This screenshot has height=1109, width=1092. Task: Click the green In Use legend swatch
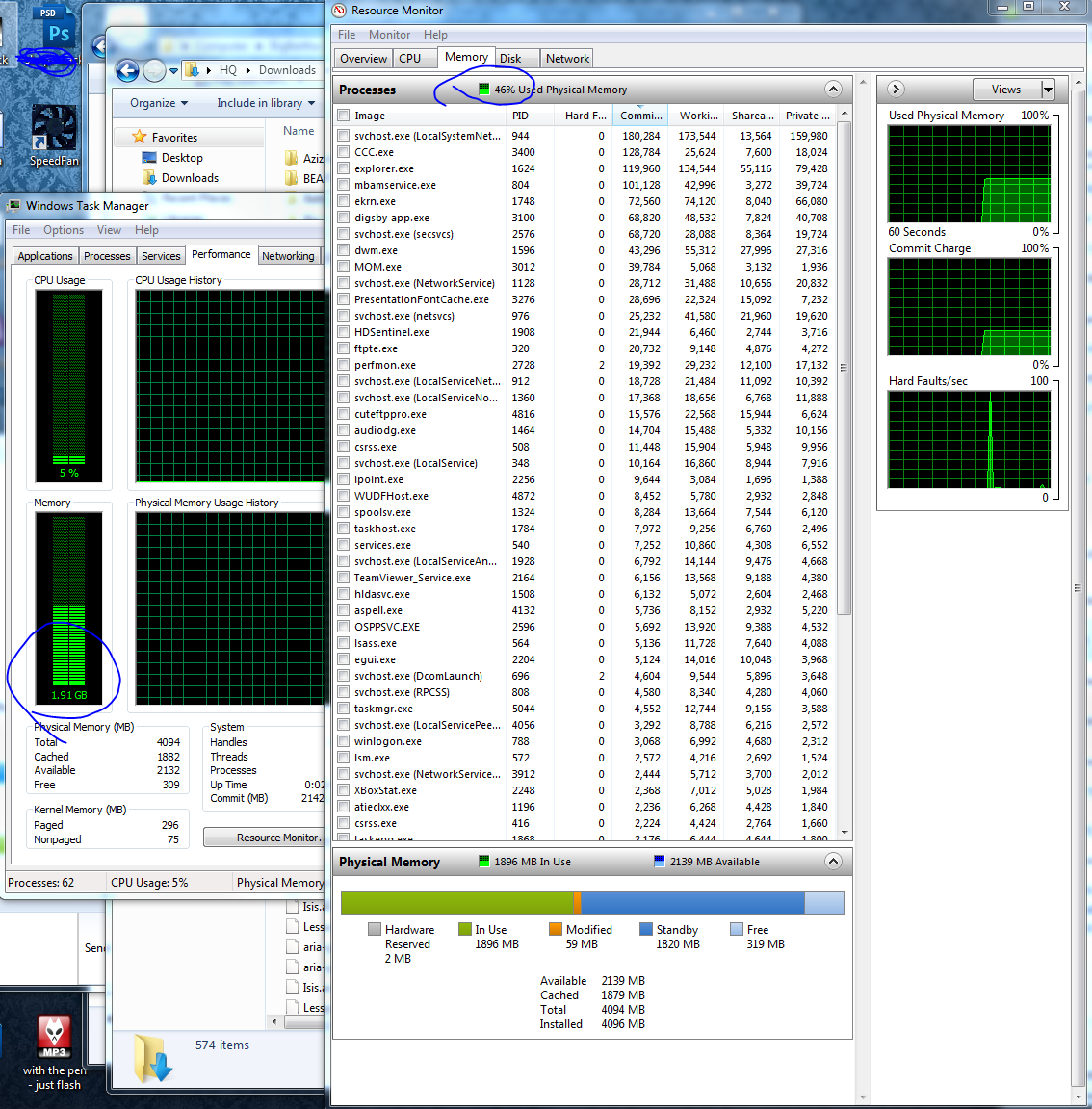click(465, 929)
